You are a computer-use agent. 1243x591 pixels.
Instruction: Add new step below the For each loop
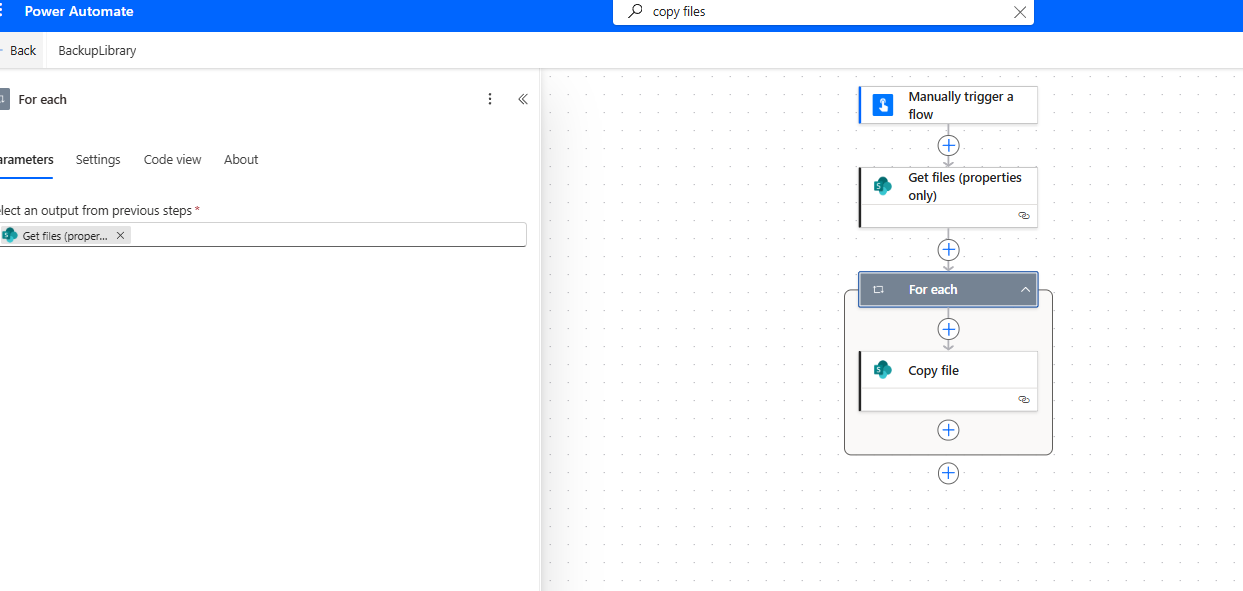[x=948, y=473]
